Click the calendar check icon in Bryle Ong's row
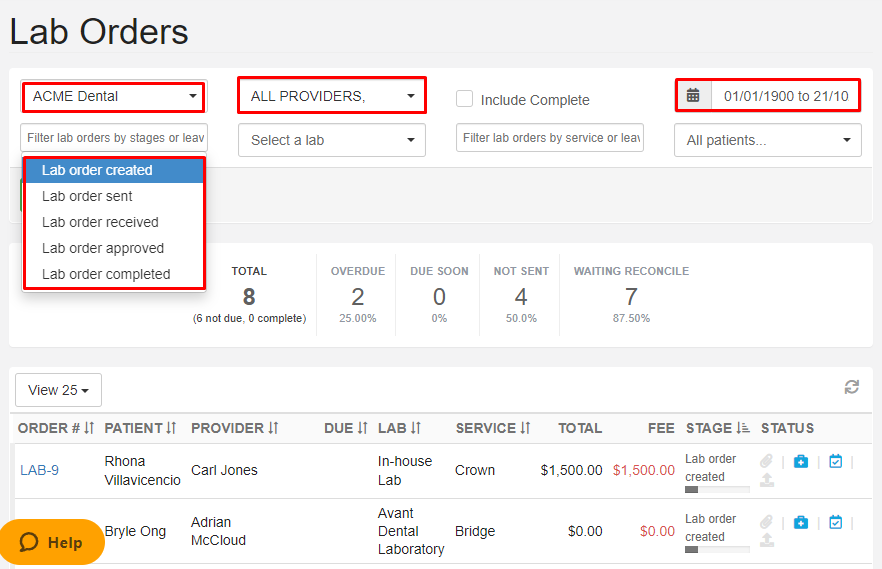The width and height of the screenshot is (882, 569). (836, 522)
